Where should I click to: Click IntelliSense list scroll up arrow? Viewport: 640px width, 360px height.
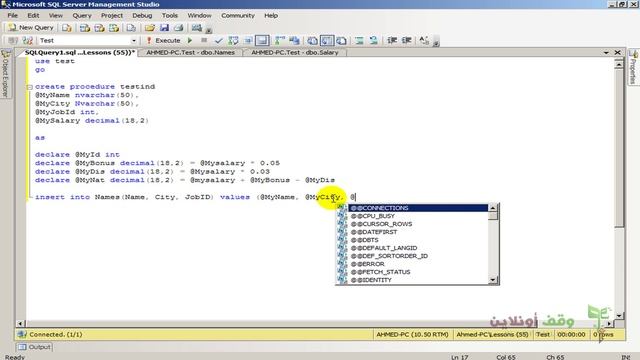(x=493, y=208)
